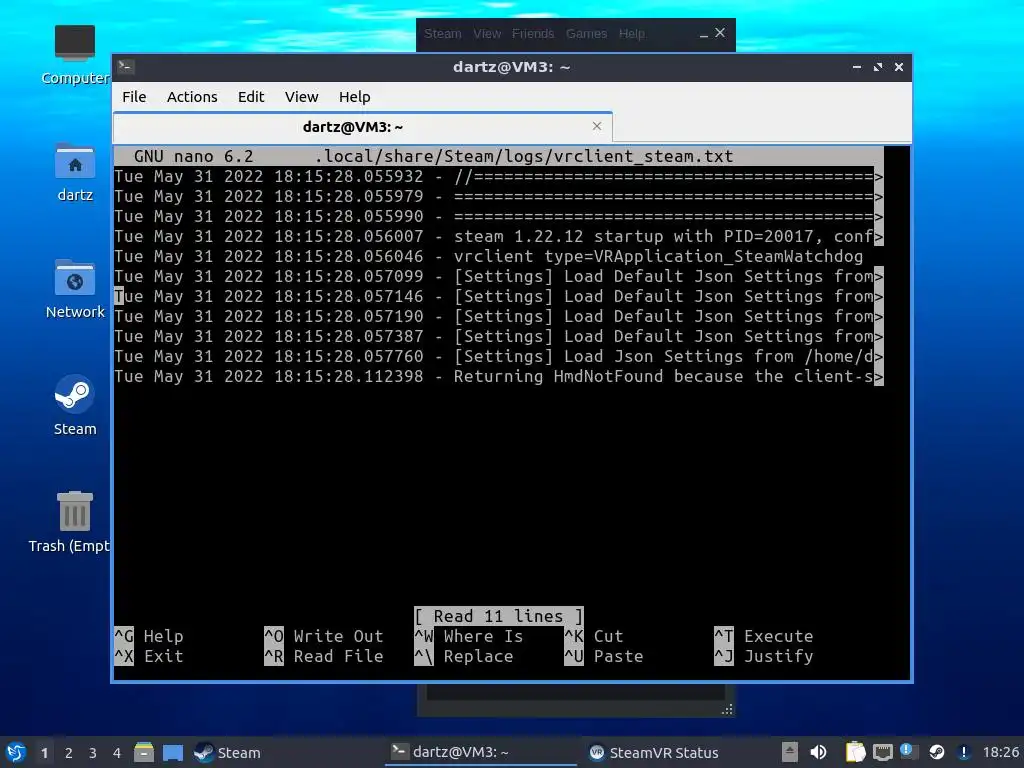
Task: Click the '^G Help' nano shortcut
Action: (x=149, y=636)
